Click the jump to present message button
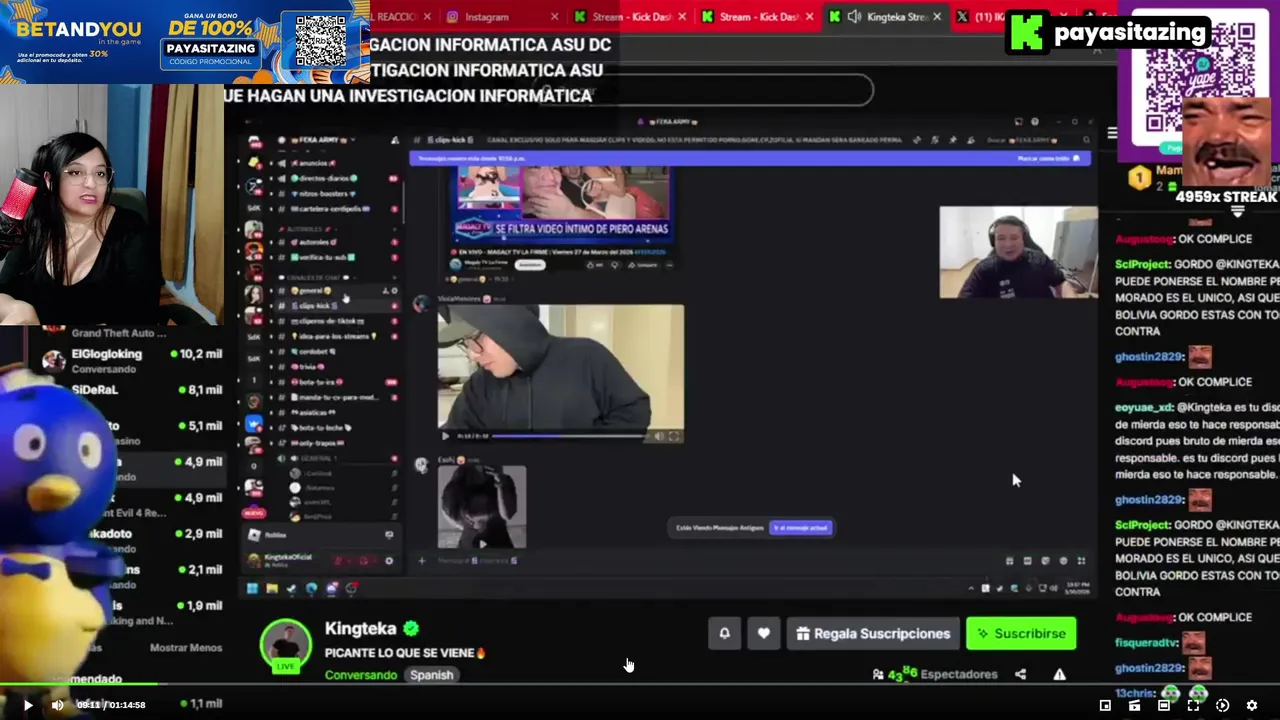This screenshot has height=720, width=1280. 800,527
